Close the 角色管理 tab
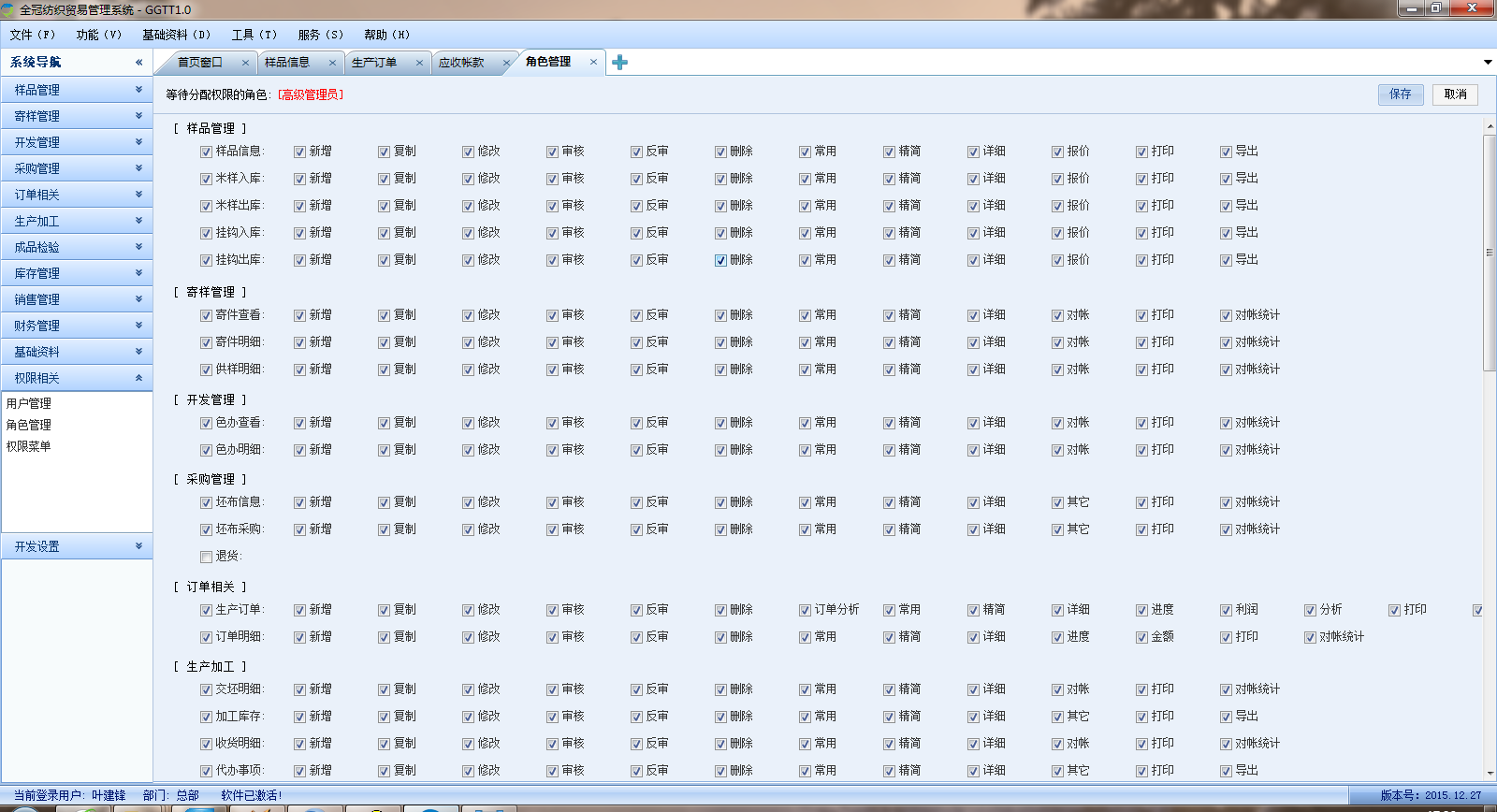 tap(593, 63)
